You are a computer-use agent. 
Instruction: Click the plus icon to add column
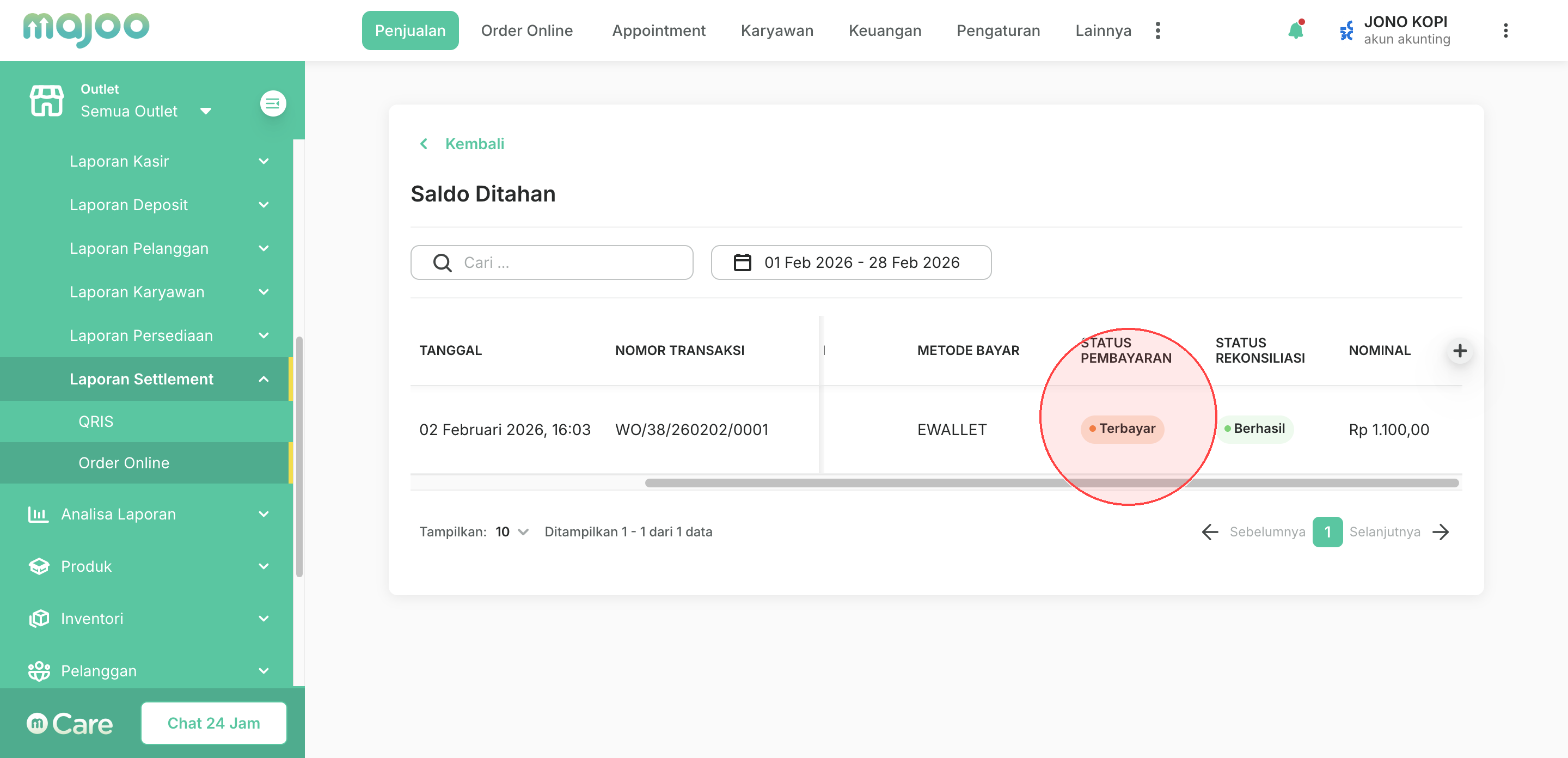pos(1459,351)
